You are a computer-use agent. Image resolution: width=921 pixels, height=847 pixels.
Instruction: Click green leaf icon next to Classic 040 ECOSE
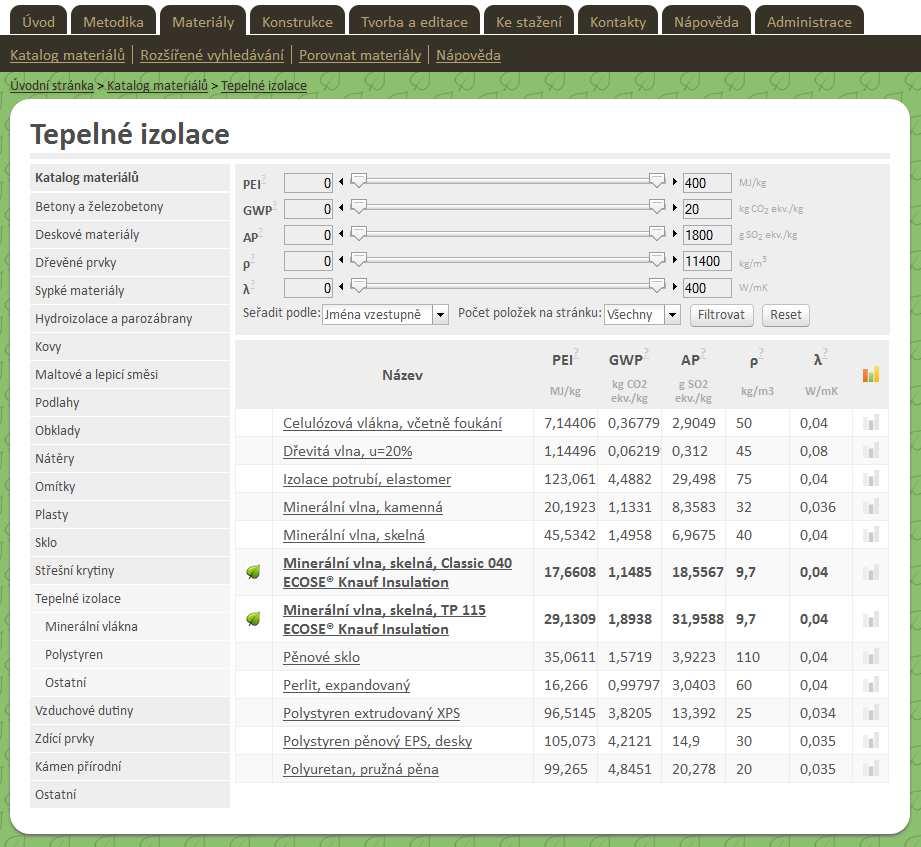pos(253,572)
